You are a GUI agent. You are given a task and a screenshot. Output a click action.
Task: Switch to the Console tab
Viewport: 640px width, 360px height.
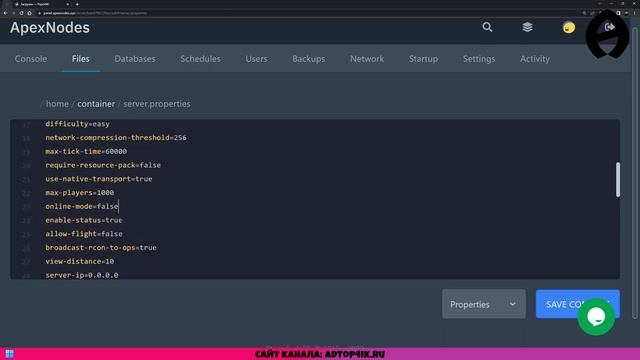coord(31,59)
